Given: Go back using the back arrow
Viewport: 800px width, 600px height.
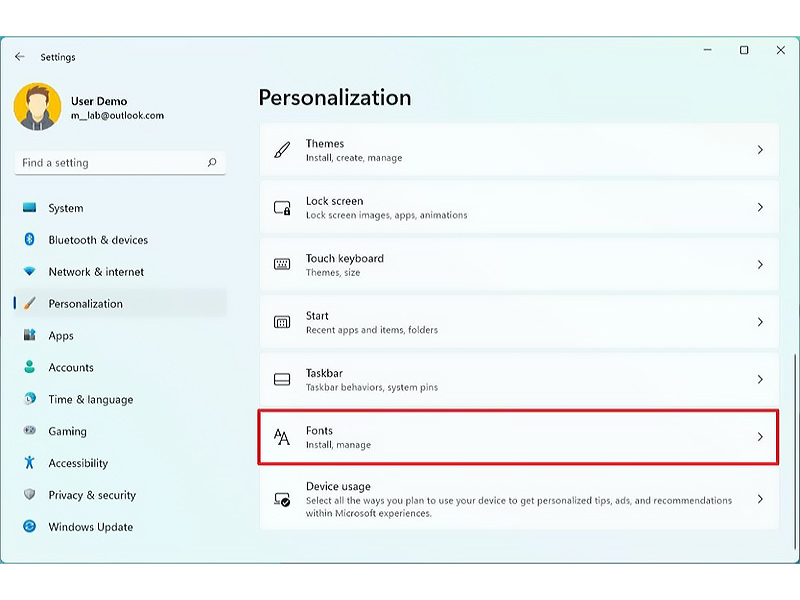Looking at the screenshot, I should [20, 57].
